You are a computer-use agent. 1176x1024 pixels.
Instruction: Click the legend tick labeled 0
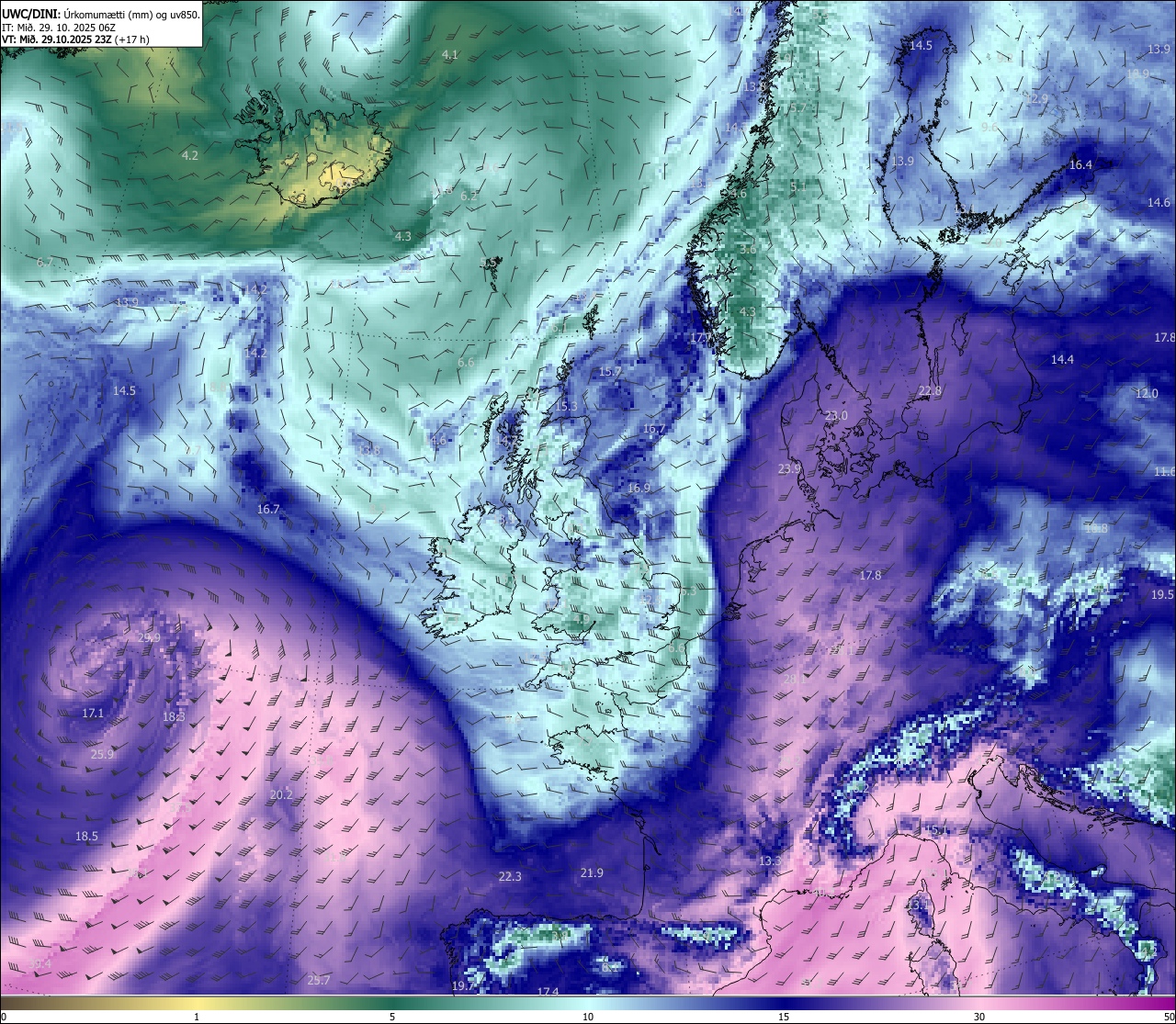click(x=4, y=1017)
